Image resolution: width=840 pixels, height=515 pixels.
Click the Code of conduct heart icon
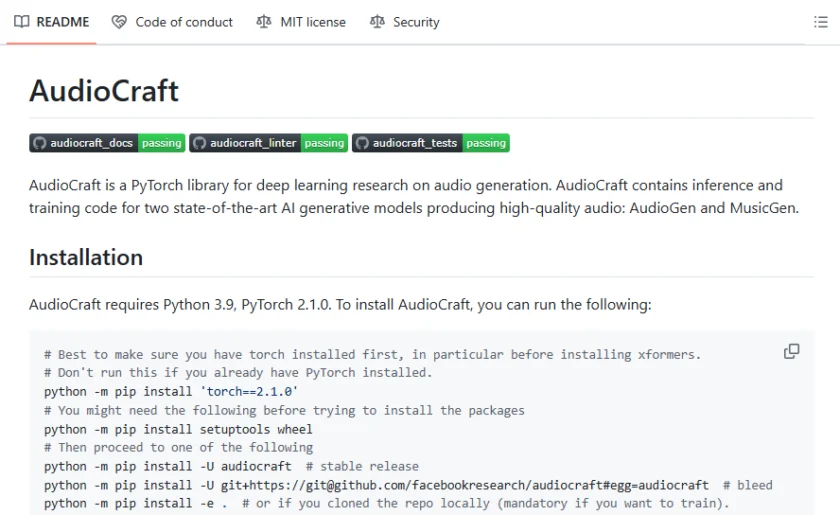pyautogui.click(x=119, y=22)
